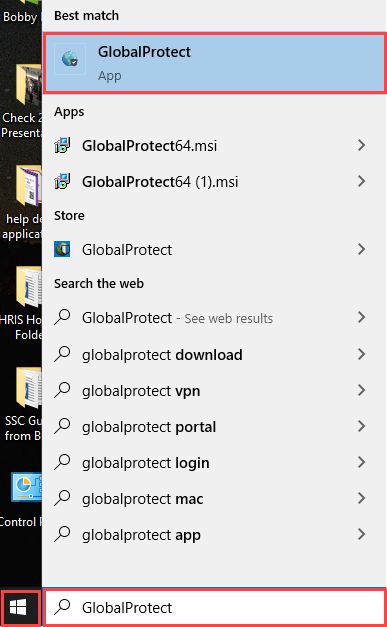Select the globalprotect download web suggestion

pyautogui.click(x=214, y=355)
